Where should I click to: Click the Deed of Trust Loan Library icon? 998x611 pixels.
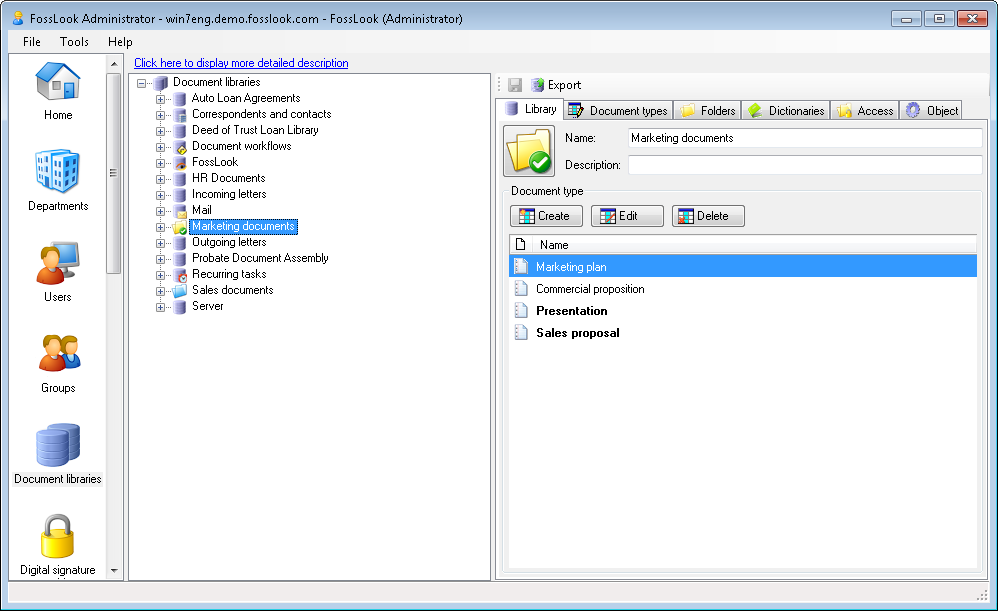[180, 130]
